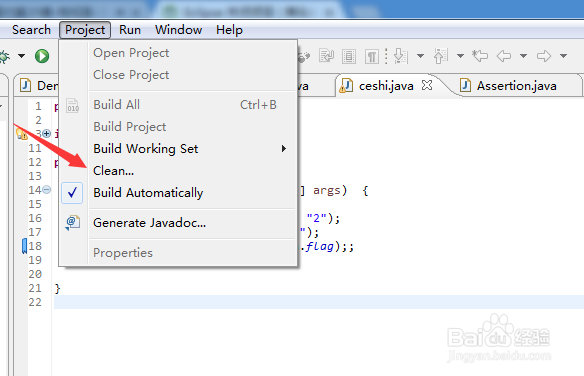584x376 pixels.
Task: Toggle Word Wrap toolbar icon
Action: pyautogui.click(x=326, y=56)
